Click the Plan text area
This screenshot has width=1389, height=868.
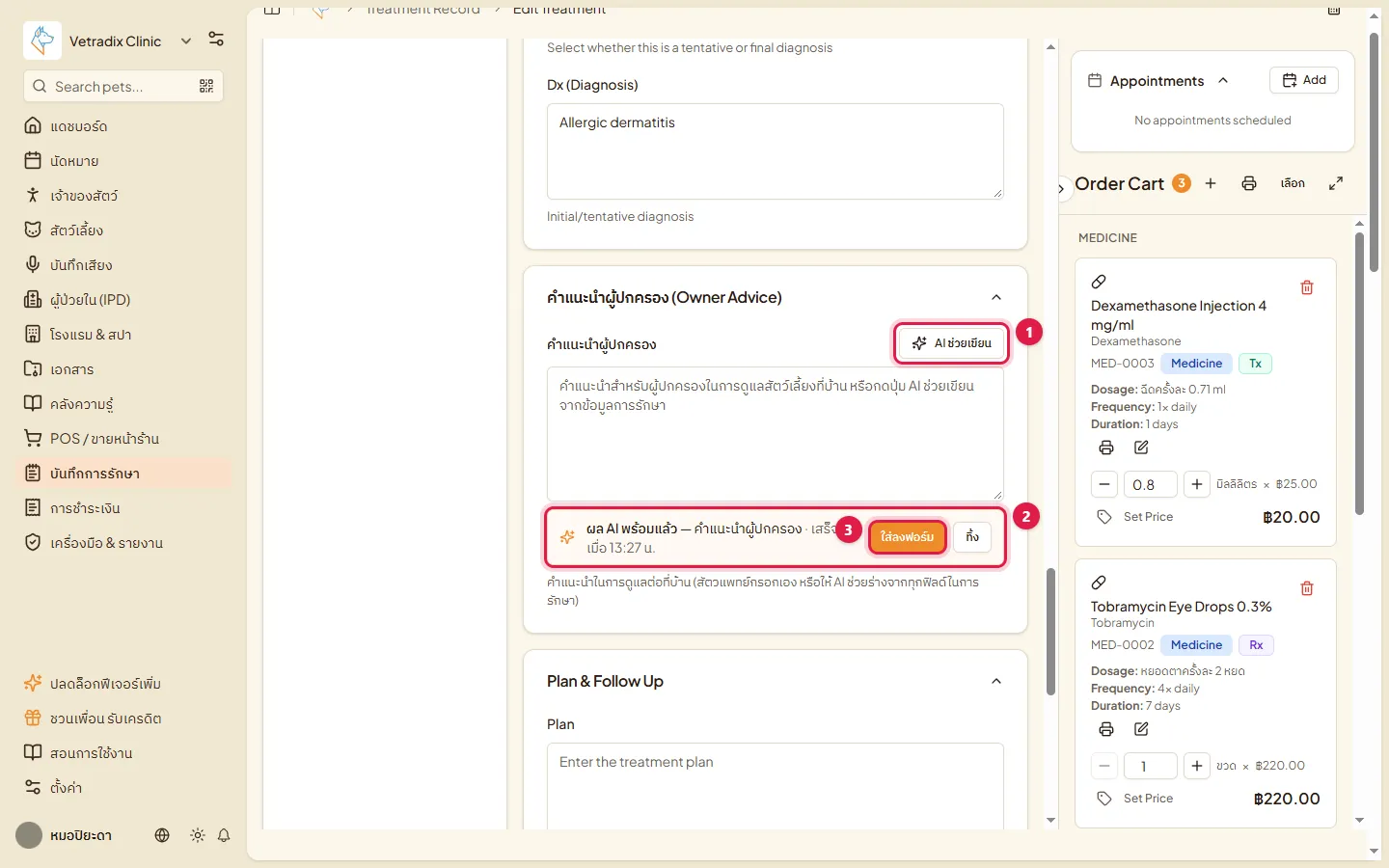(776, 786)
